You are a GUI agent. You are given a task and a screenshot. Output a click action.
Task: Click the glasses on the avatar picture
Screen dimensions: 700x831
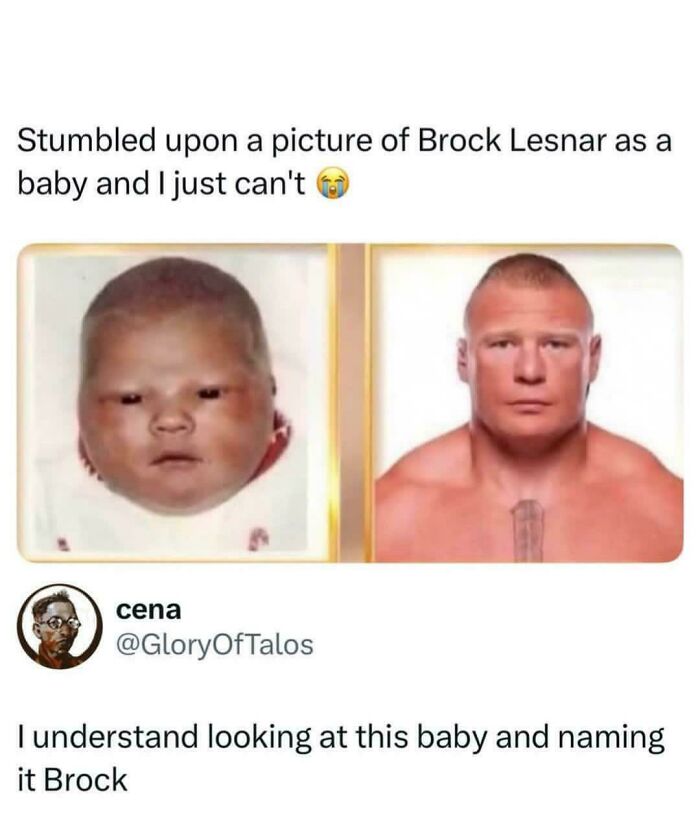click(58, 620)
